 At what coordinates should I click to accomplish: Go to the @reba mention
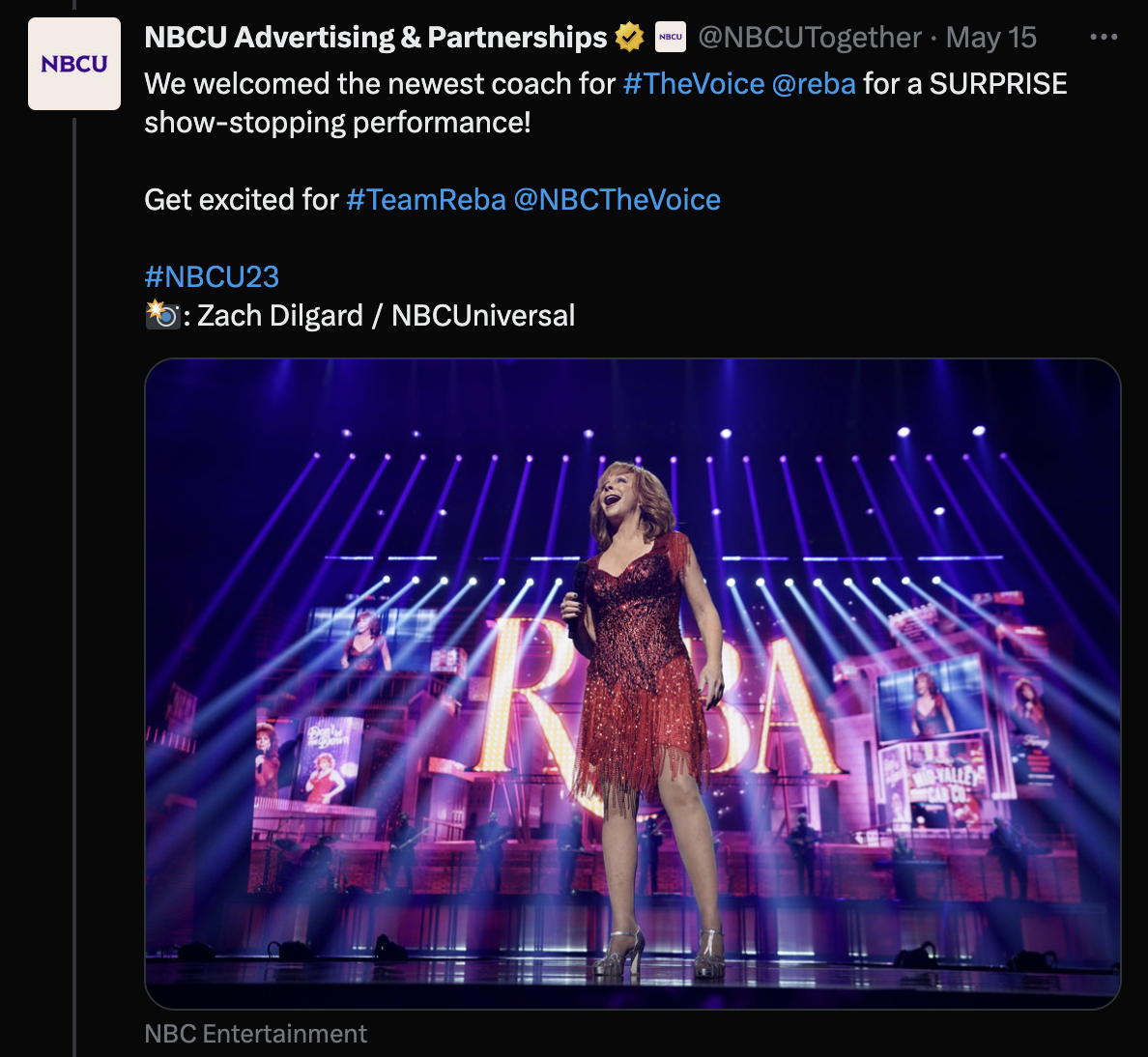point(814,84)
